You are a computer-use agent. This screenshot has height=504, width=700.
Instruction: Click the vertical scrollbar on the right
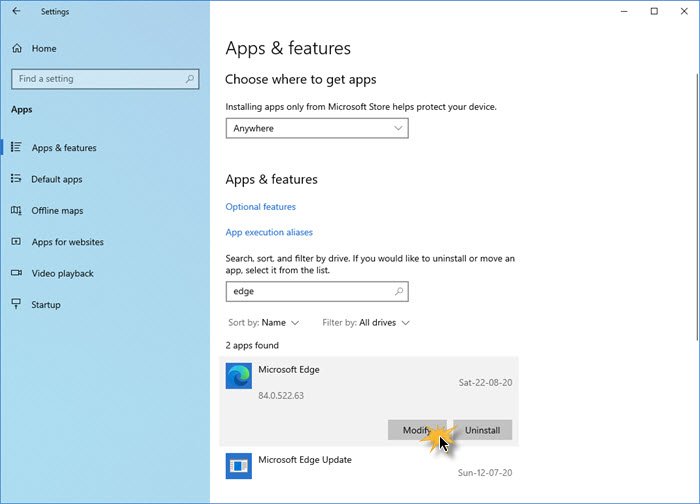(x=697, y=205)
